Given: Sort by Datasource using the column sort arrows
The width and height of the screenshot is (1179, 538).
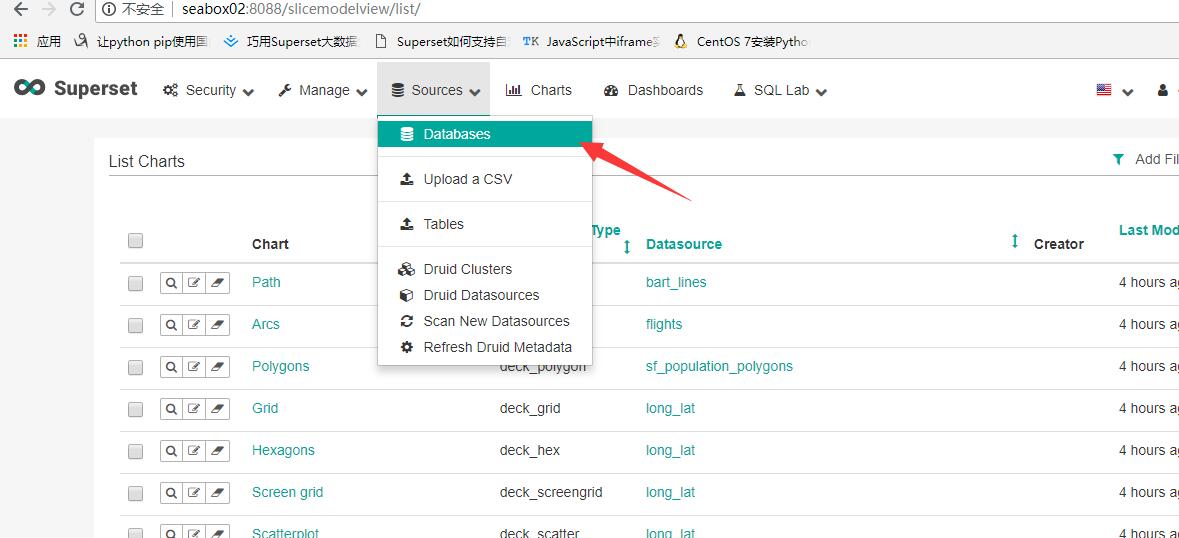Looking at the screenshot, I should (x=1014, y=241).
